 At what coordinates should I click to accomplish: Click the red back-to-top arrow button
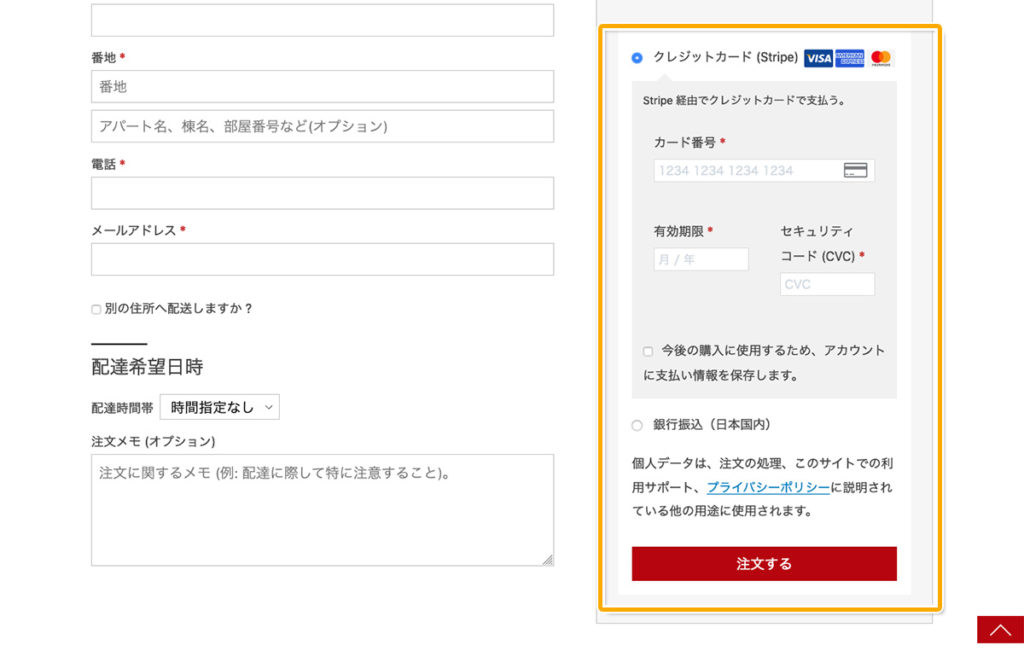[1000, 630]
